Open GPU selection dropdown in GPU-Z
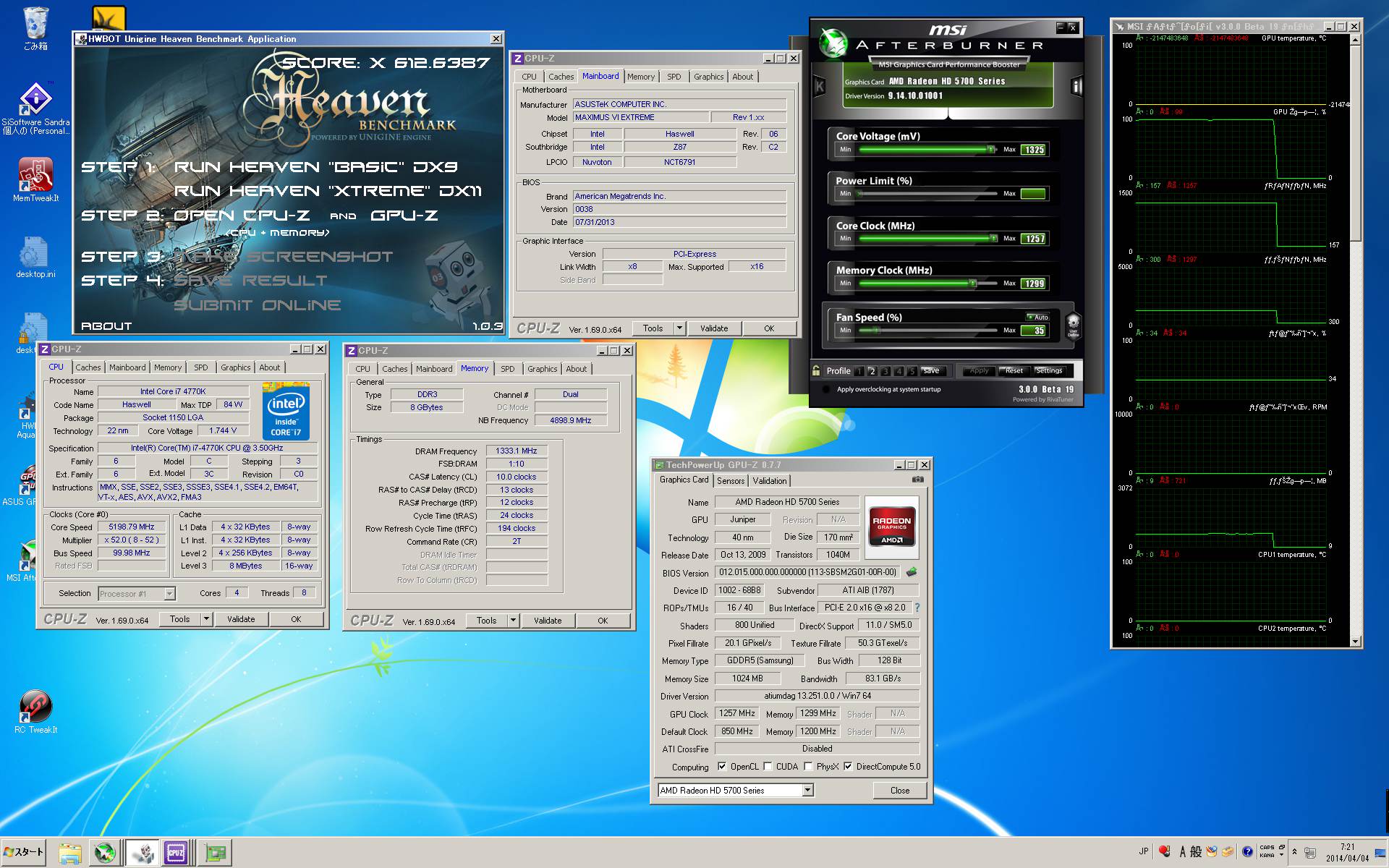The height and width of the screenshot is (868, 1389). 807,791
